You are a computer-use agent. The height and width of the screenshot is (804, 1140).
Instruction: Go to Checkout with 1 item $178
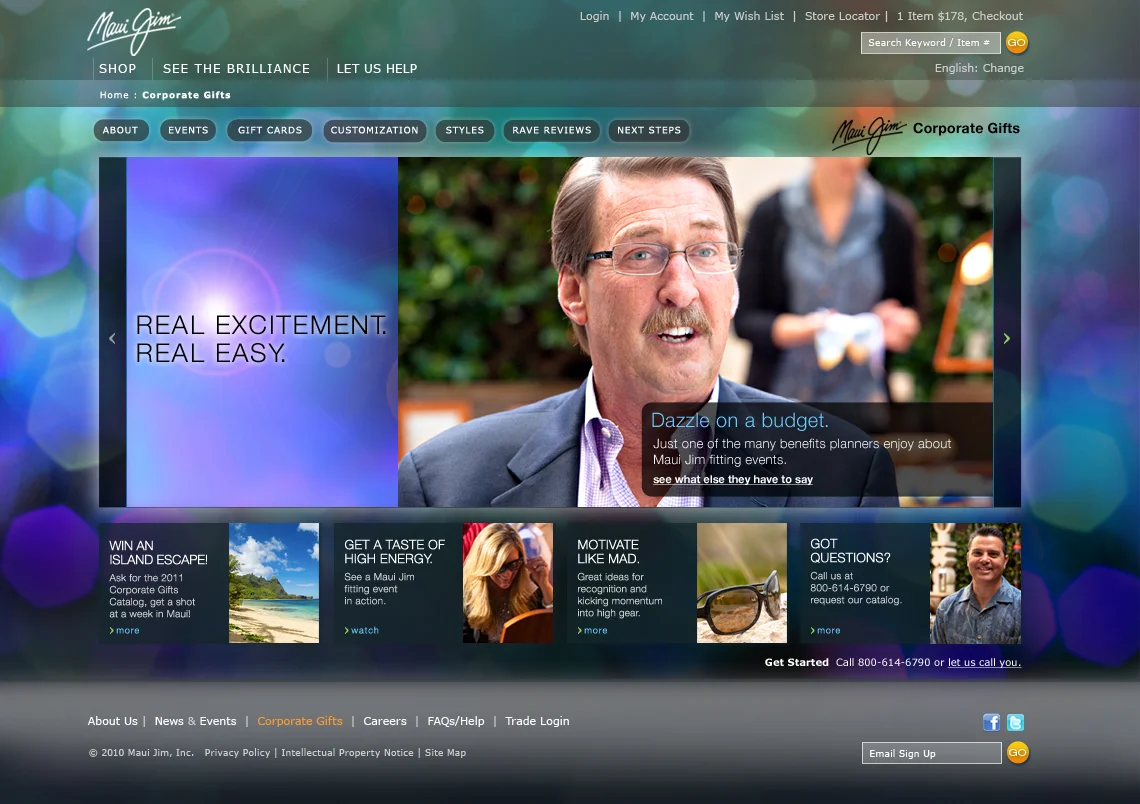click(960, 16)
